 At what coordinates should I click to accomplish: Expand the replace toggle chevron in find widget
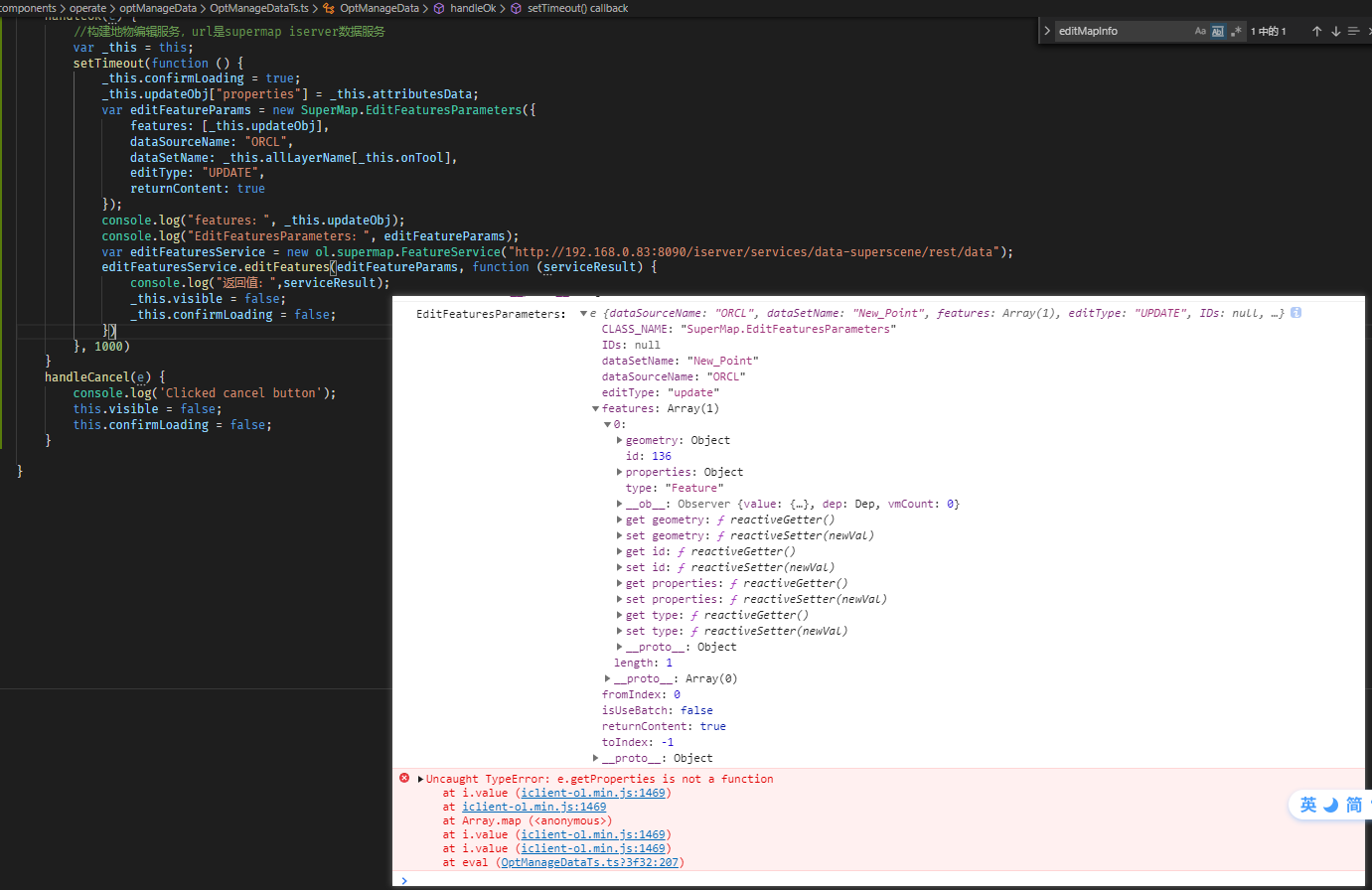click(x=1047, y=31)
